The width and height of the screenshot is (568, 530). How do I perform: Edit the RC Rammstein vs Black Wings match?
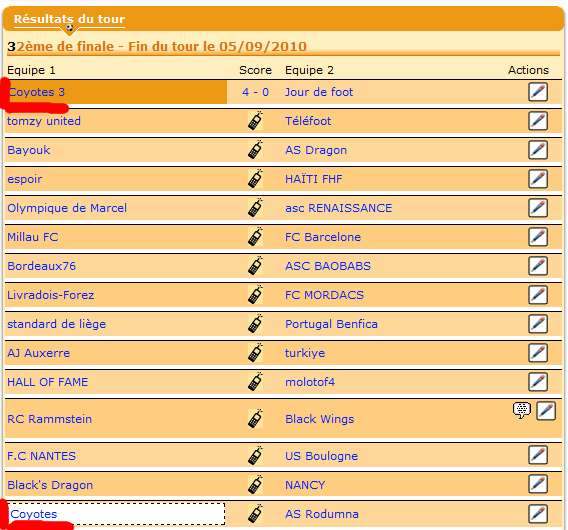[x=546, y=410]
